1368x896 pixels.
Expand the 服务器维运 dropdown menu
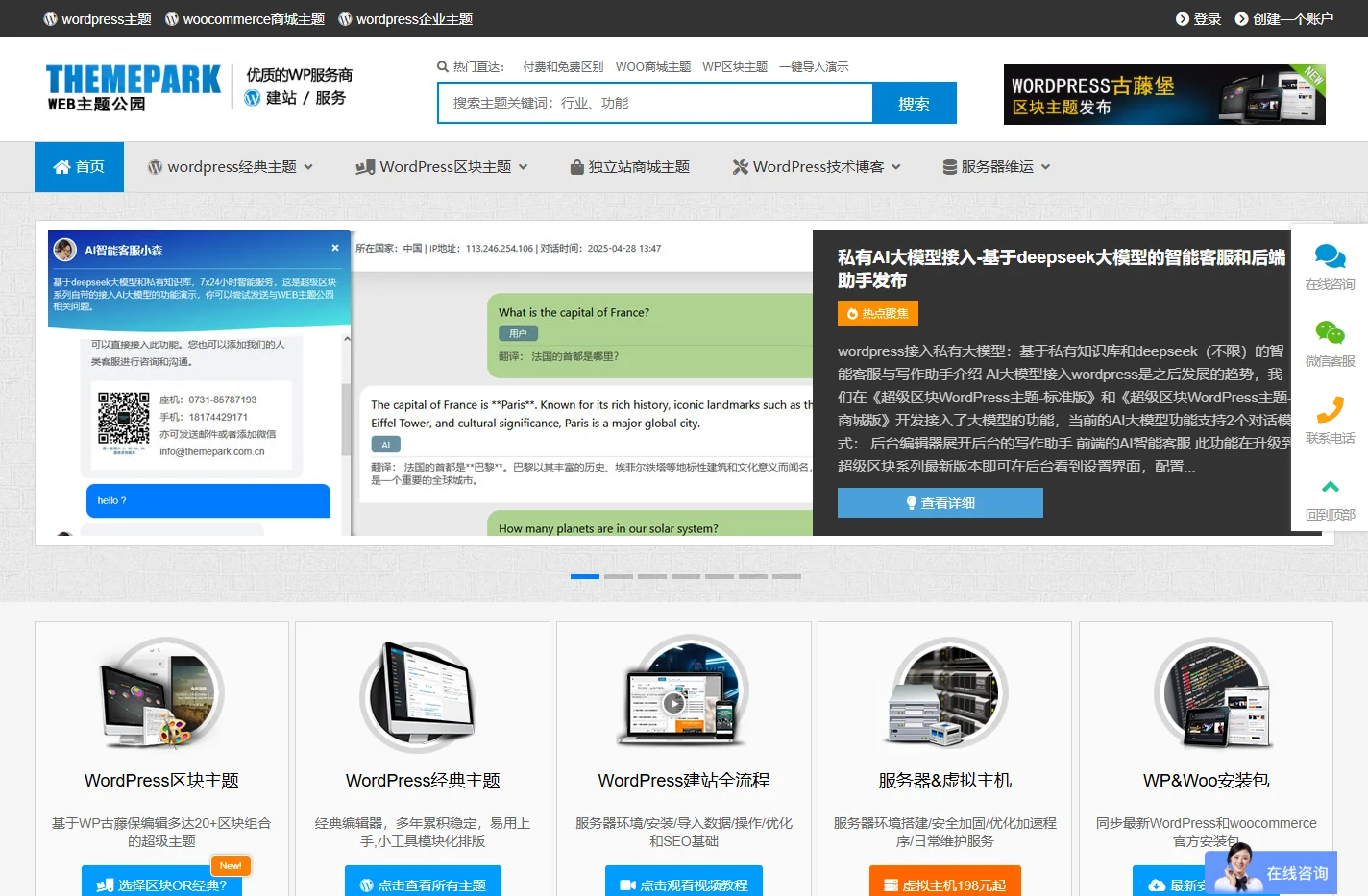[1046, 167]
